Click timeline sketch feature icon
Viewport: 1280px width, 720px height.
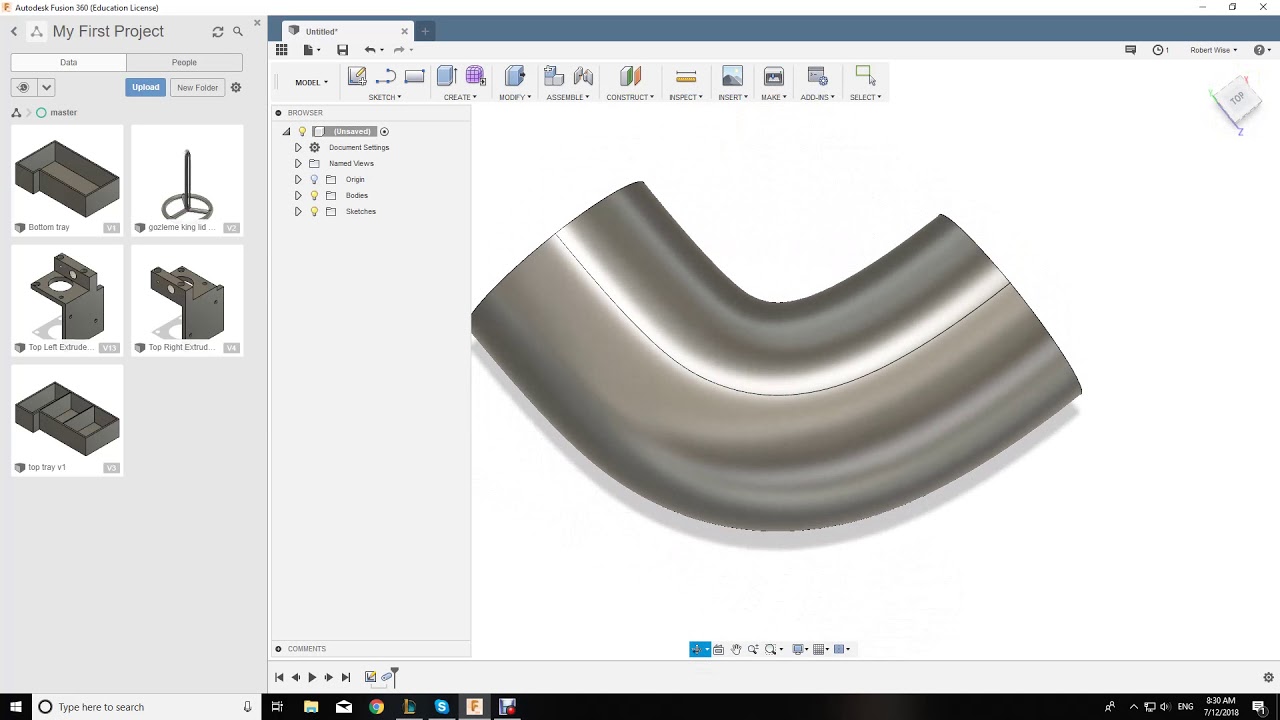370,677
